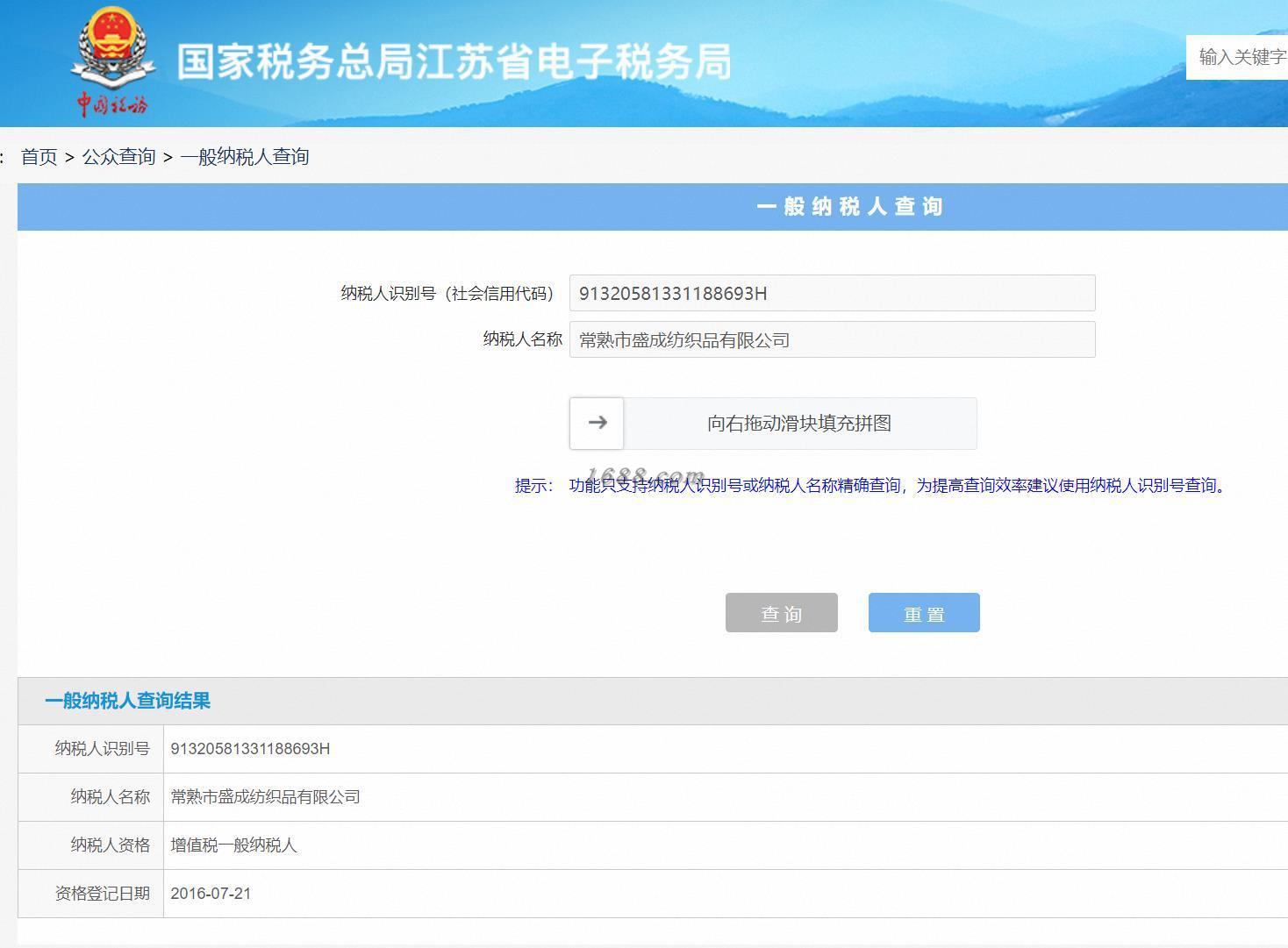The width and height of the screenshot is (1288, 948).
Task: Select registration date 2016-07-21
Action: point(211,894)
